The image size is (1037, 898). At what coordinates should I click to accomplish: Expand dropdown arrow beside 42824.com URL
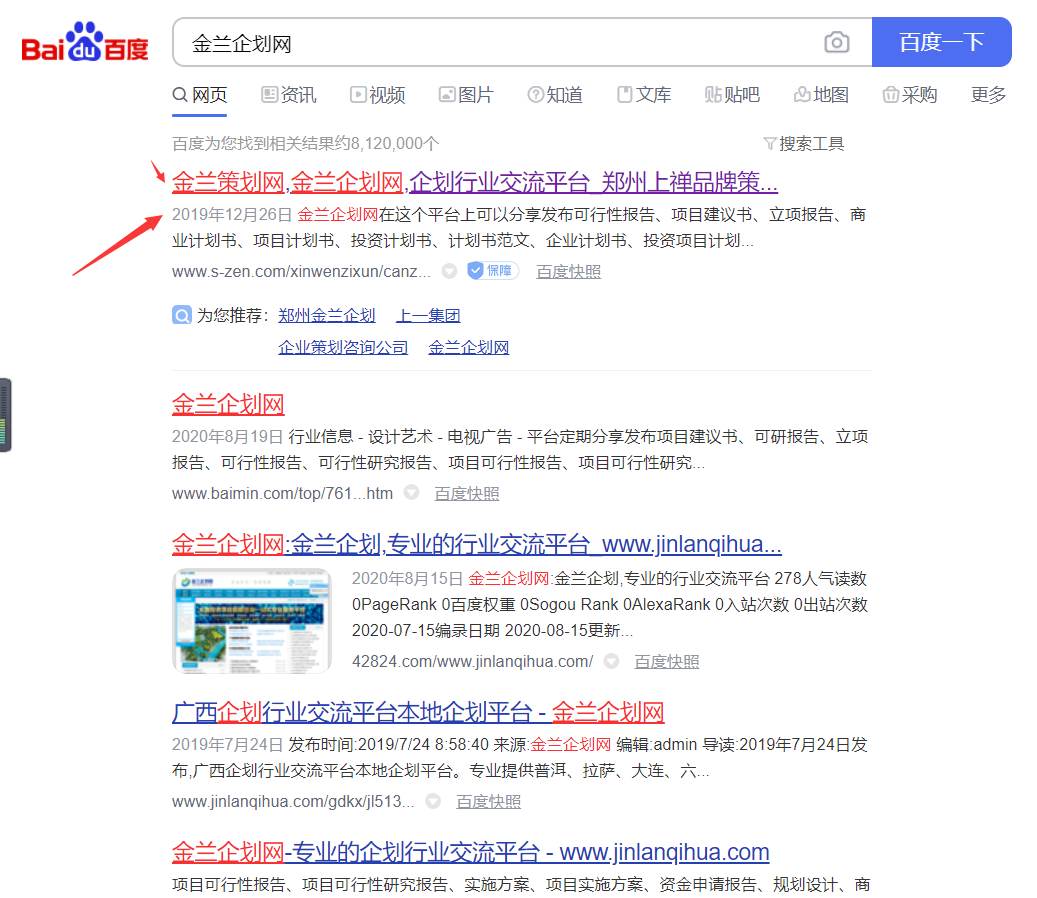click(x=612, y=661)
